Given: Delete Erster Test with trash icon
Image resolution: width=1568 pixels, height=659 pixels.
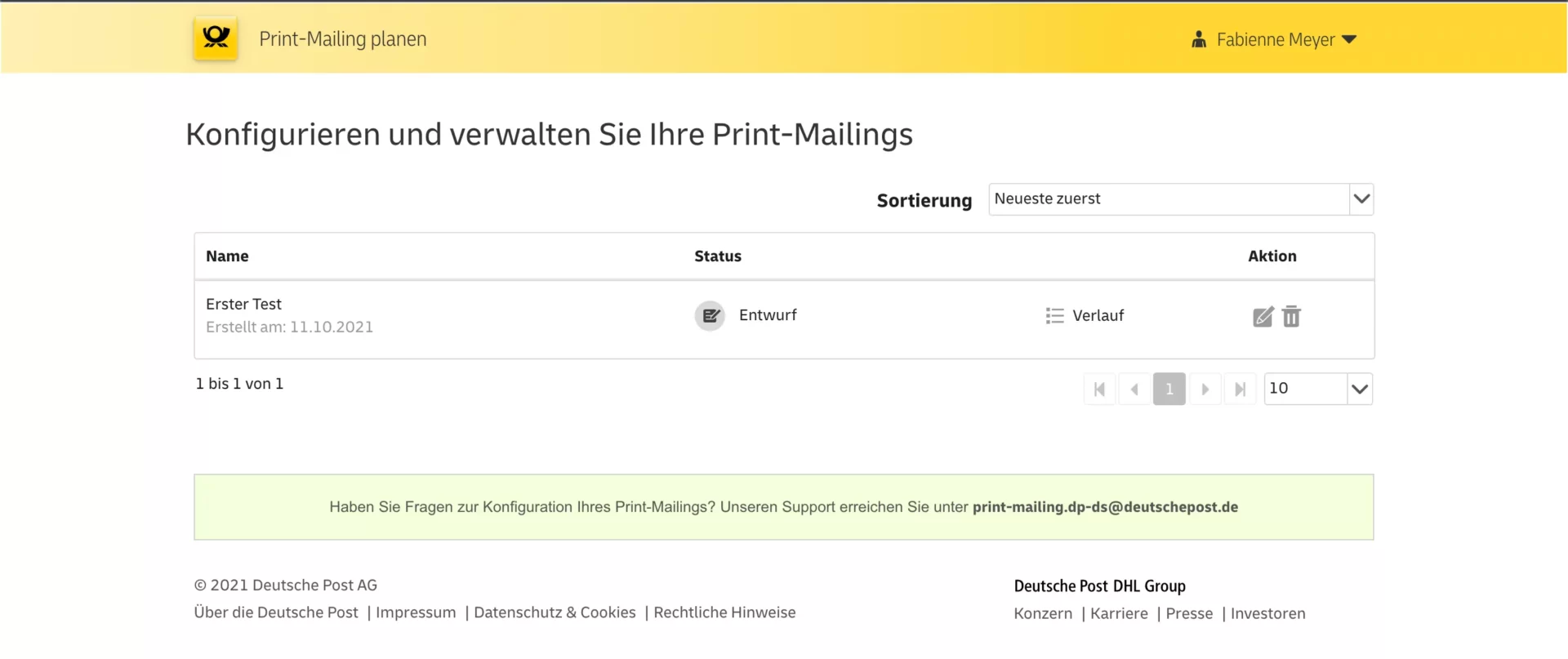Looking at the screenshot, I should click(1291, 316).
